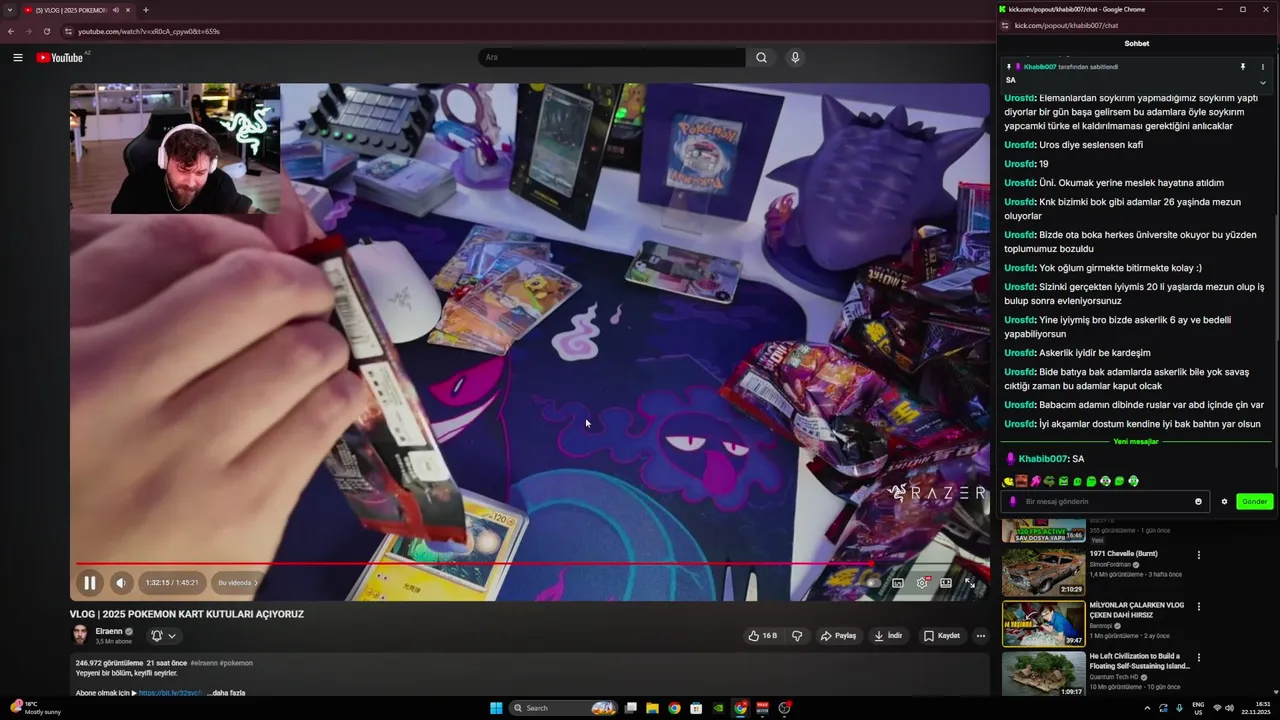The width and height of the screenshot is (1280, 720).
Task: Focus the YouTube 'Ara' search box
Action: coord(612,57)
